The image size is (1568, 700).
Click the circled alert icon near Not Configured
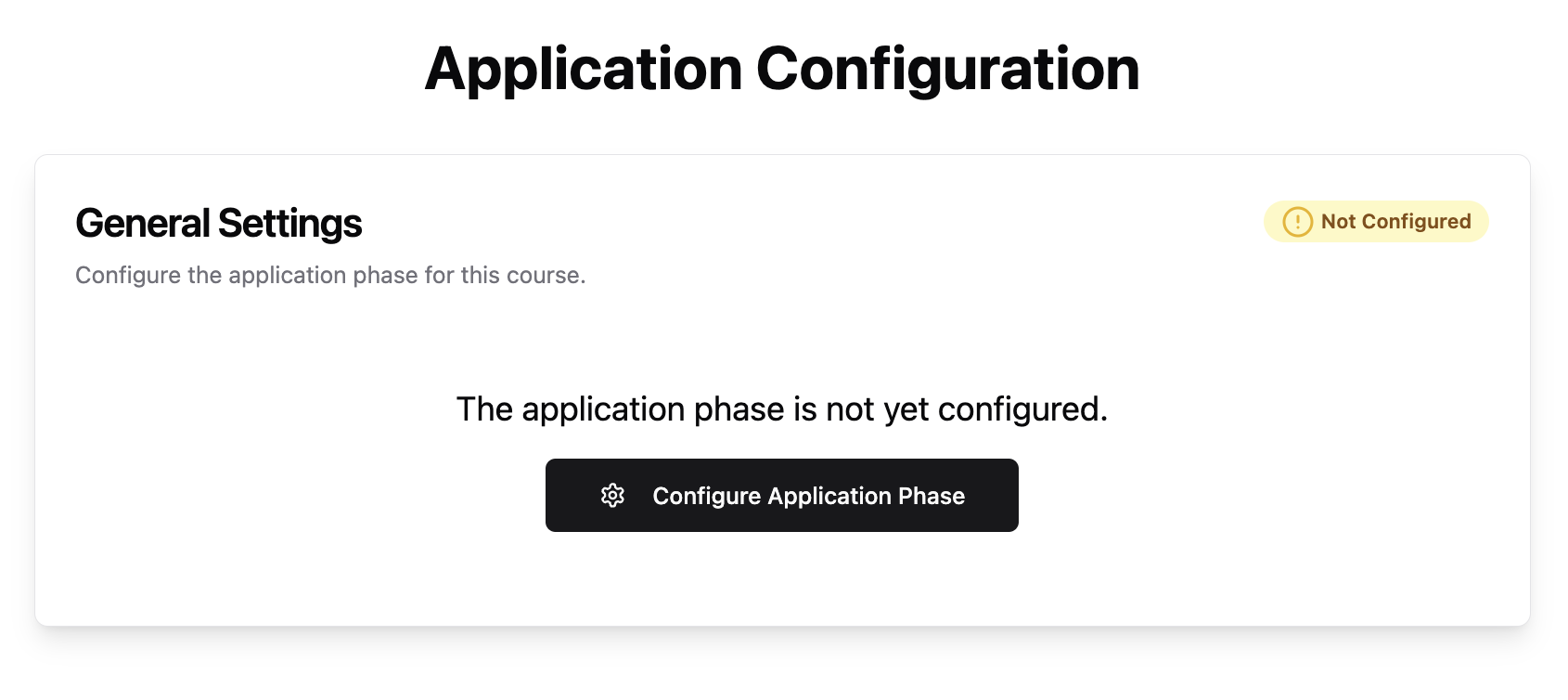pyautogui.click(x=1297, y=222)
